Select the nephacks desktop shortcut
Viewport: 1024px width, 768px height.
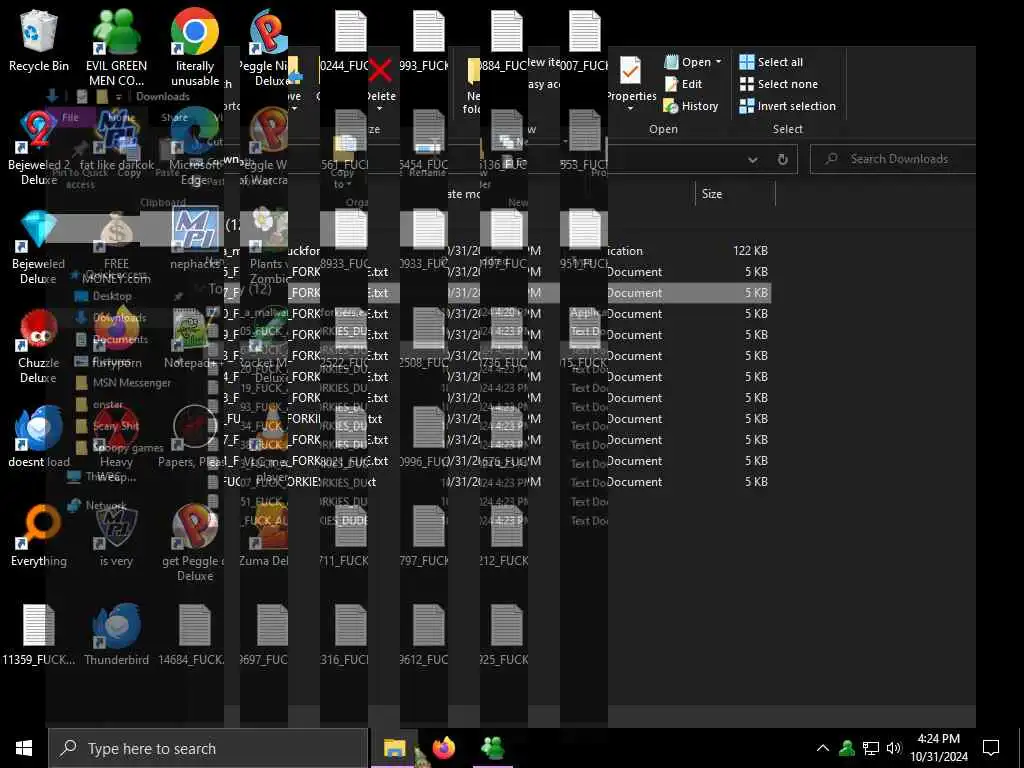pos(195,239)
